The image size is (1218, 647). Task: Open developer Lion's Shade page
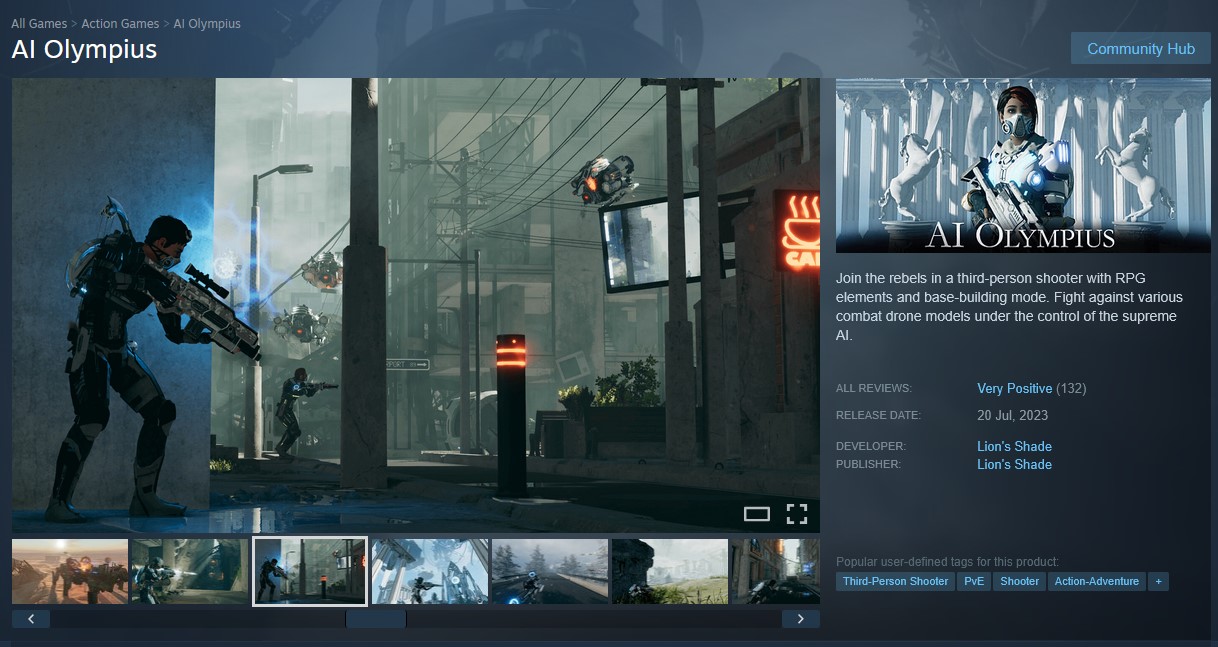(1014, 446)
